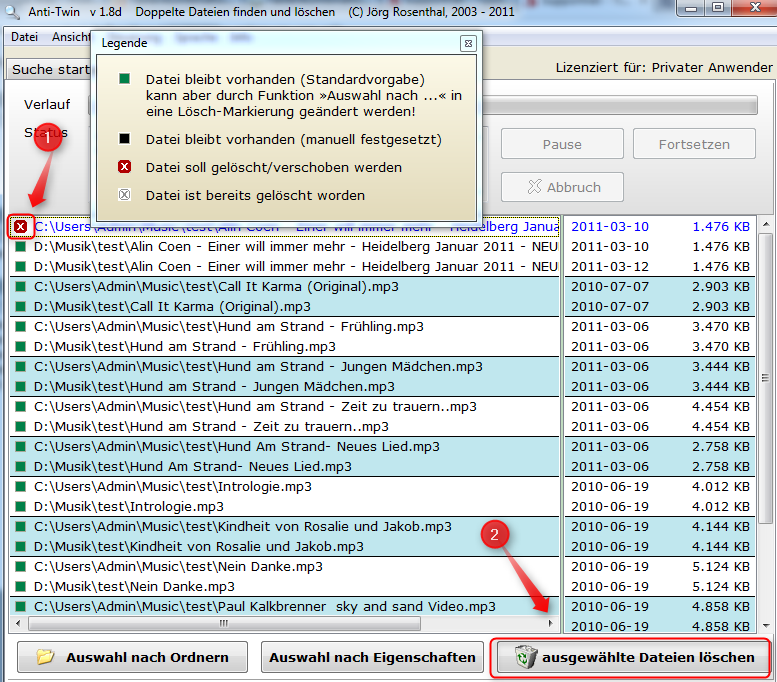Click the gray X already-deleted icon in Legende
This screenshot has height=682, width=777.
coord(124,195)
